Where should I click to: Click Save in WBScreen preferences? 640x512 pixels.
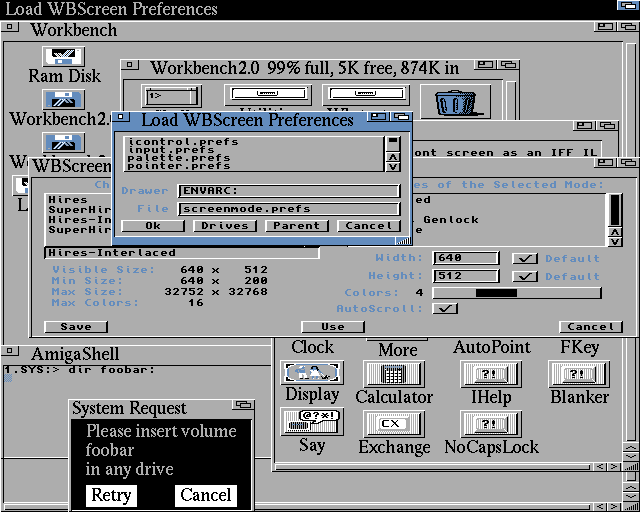76,327
